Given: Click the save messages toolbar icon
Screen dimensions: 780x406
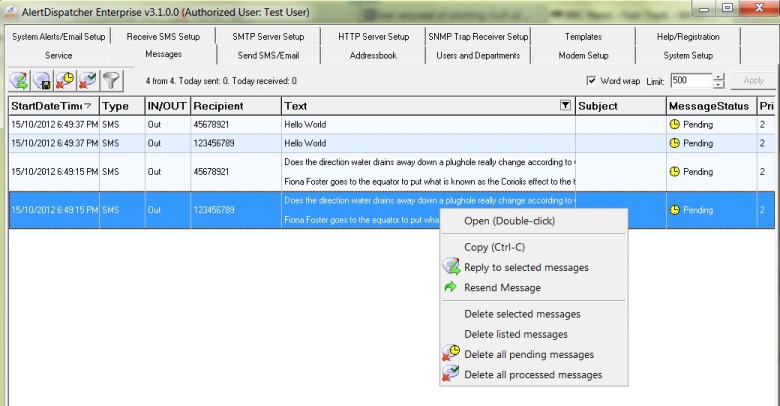Looking at the screenshot, I should (42, 80).
